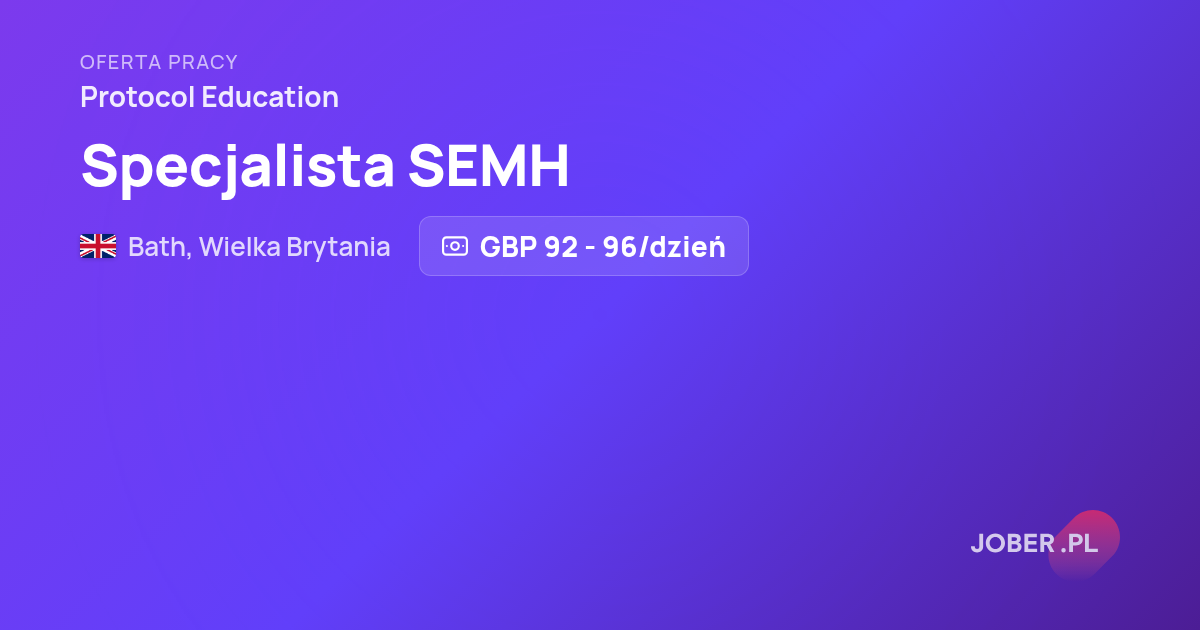Click the GBP currency text
The height and width of the screenshot is (630, 1200).
click(x=508, y=247)
